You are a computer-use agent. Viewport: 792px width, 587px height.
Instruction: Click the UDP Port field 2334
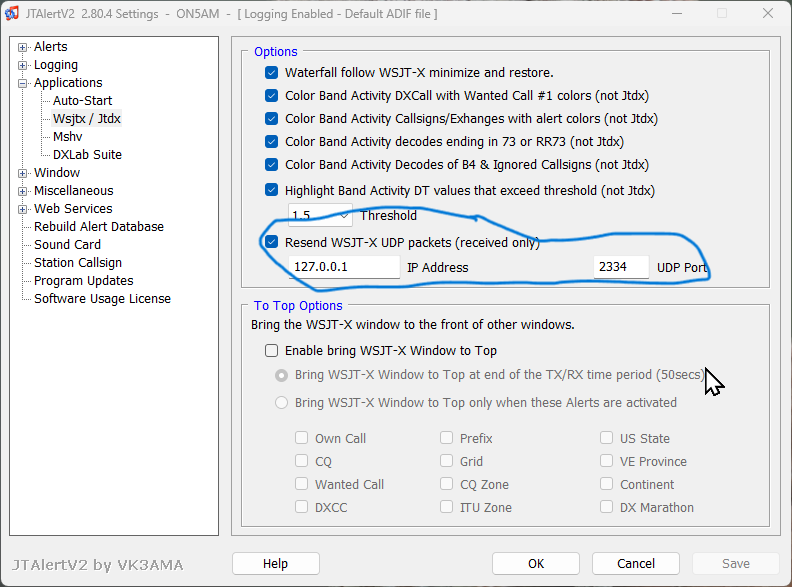pyautogui.click(x=621, y=267)
